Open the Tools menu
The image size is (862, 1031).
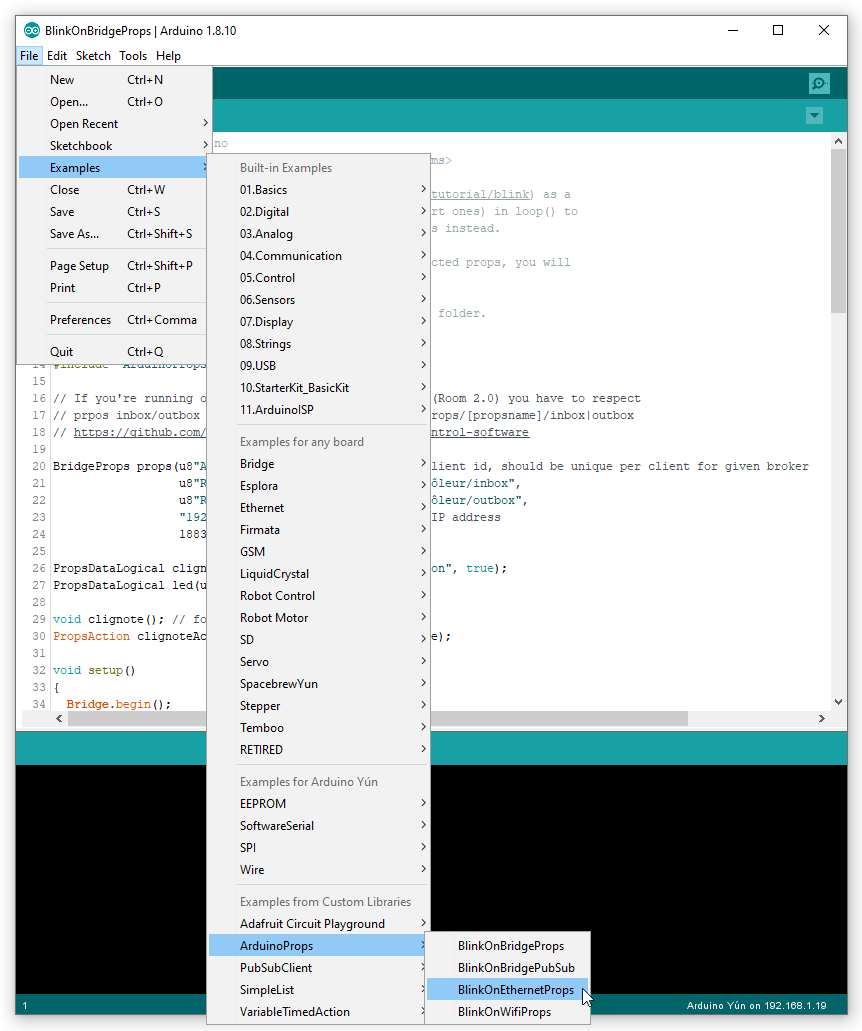[x=133, y=56]
